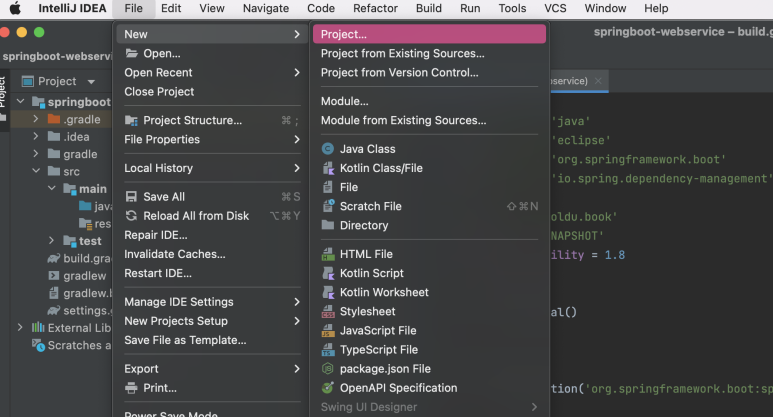Click the Java Class icon in New submenu
The image size is (773, 417).
tap(327, 149)
